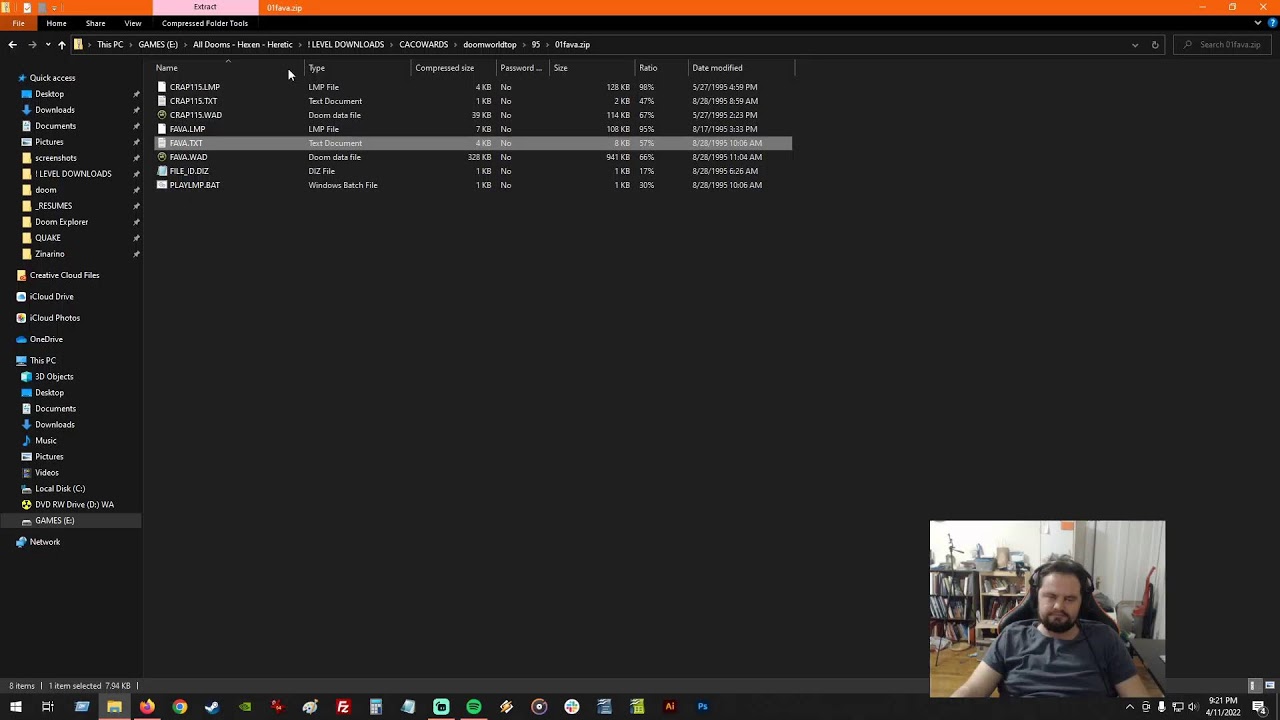Go up one folder level
The width and height of the screenshot is (1280, 720).
tap(61, 44)
